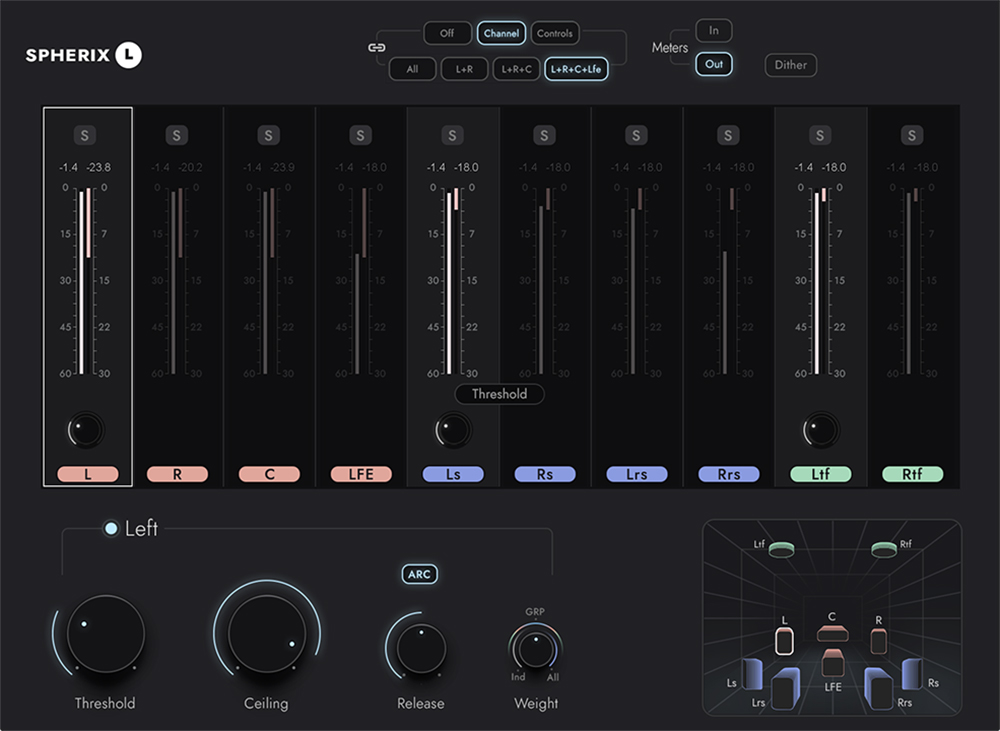Select the R channel label

tap(177, 474)
